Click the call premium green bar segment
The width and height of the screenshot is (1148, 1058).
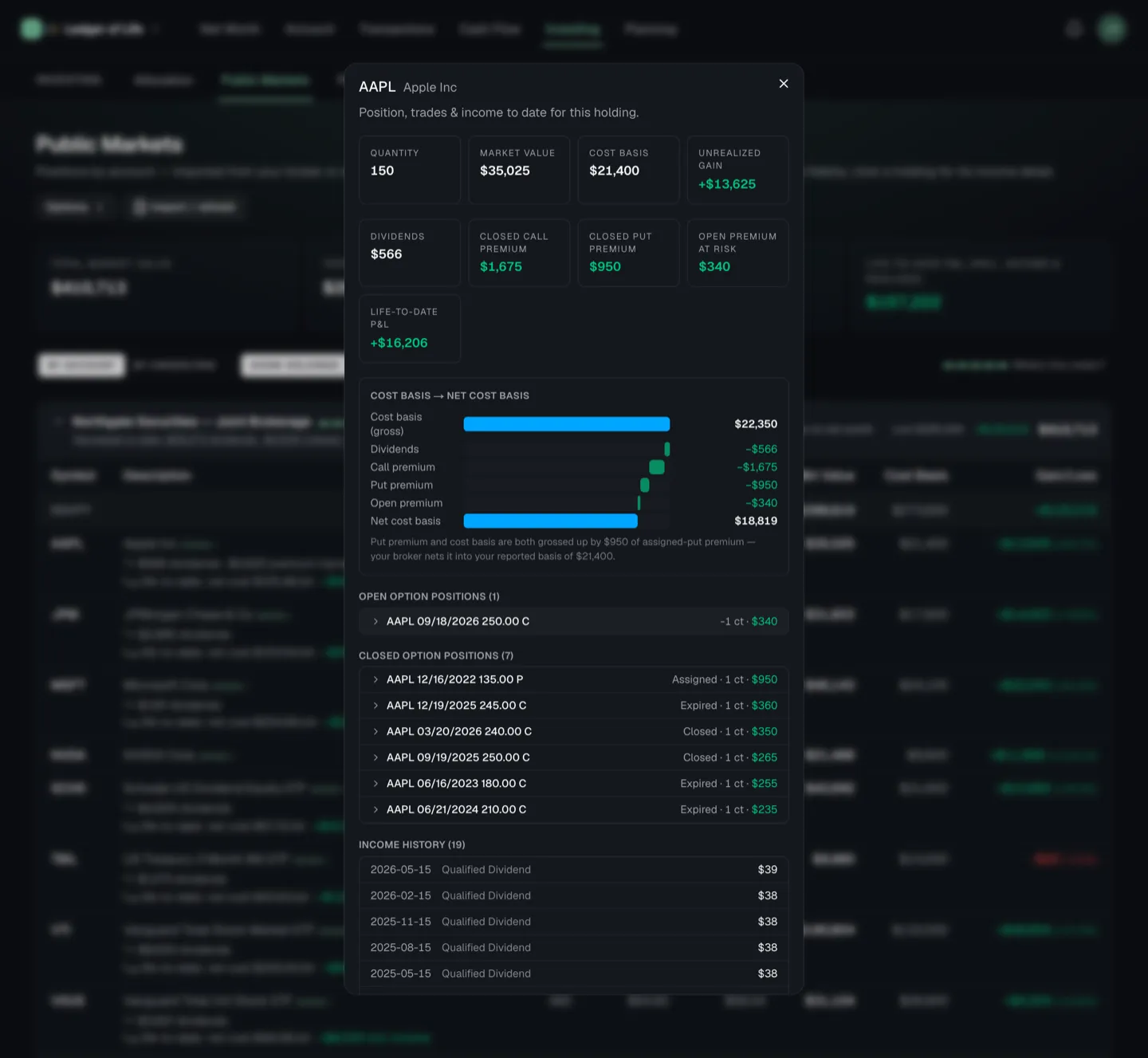coord(657,467)
